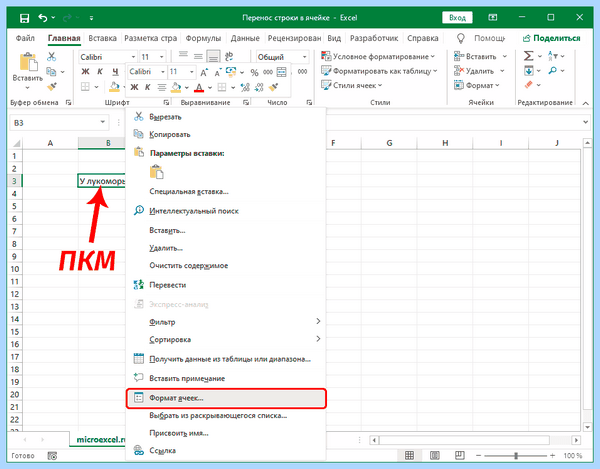Click the Copy icon in the Clipboard group

tap(51, 72)
